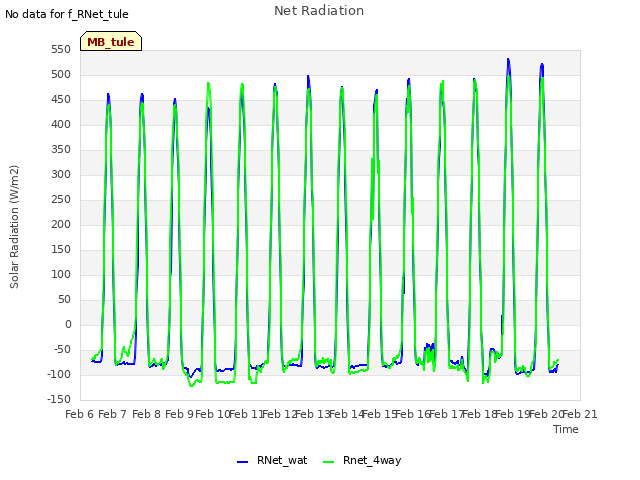Click the blue RNet_wat legend swatch
Screen dimensions: 640x480
pos(242,462)
